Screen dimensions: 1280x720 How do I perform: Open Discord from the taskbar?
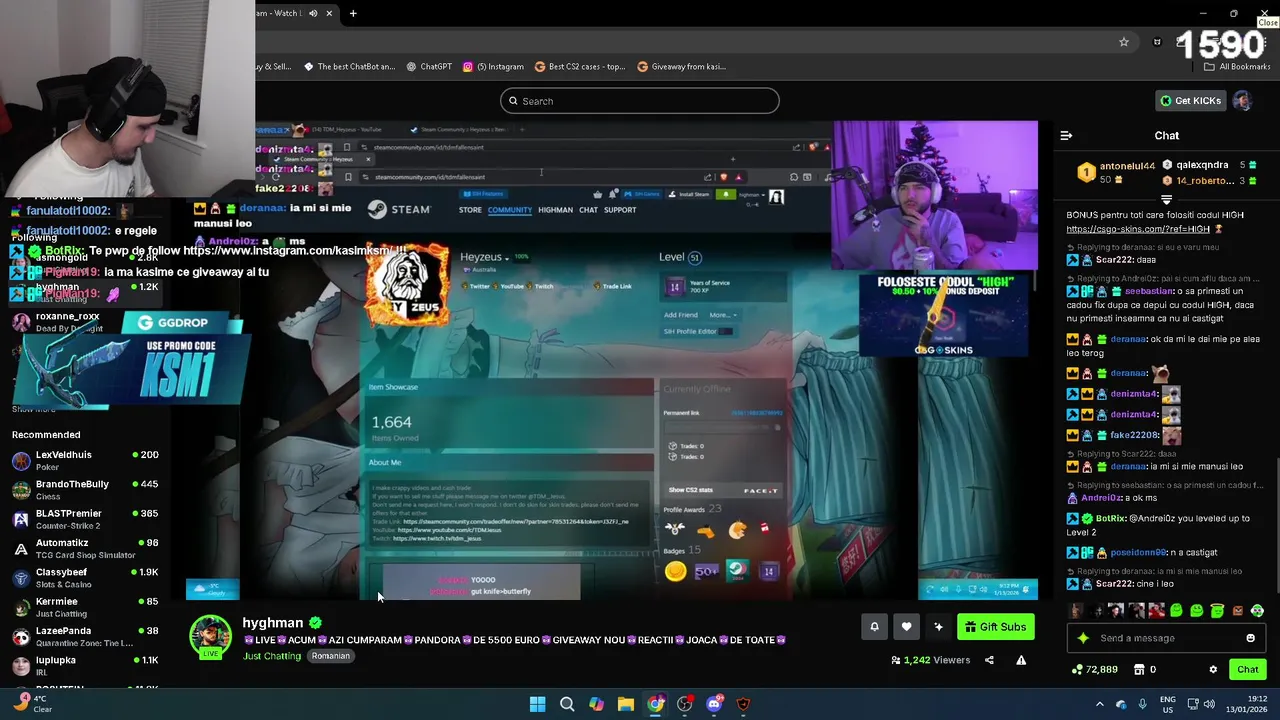[x=714, y=704]
